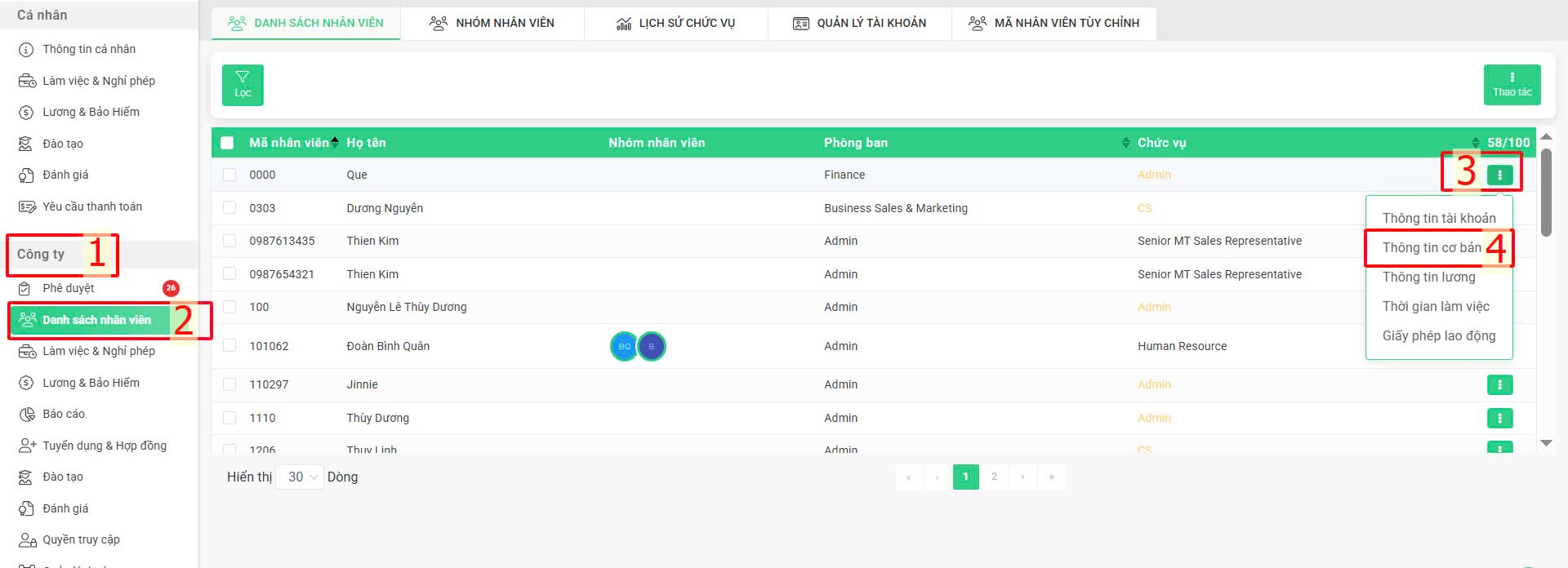Sort by Mã nhân viên column arrow
Image resolution: width=1568 pixels, height=568 pixels.
pyautogui.click(x=334, y=143)
